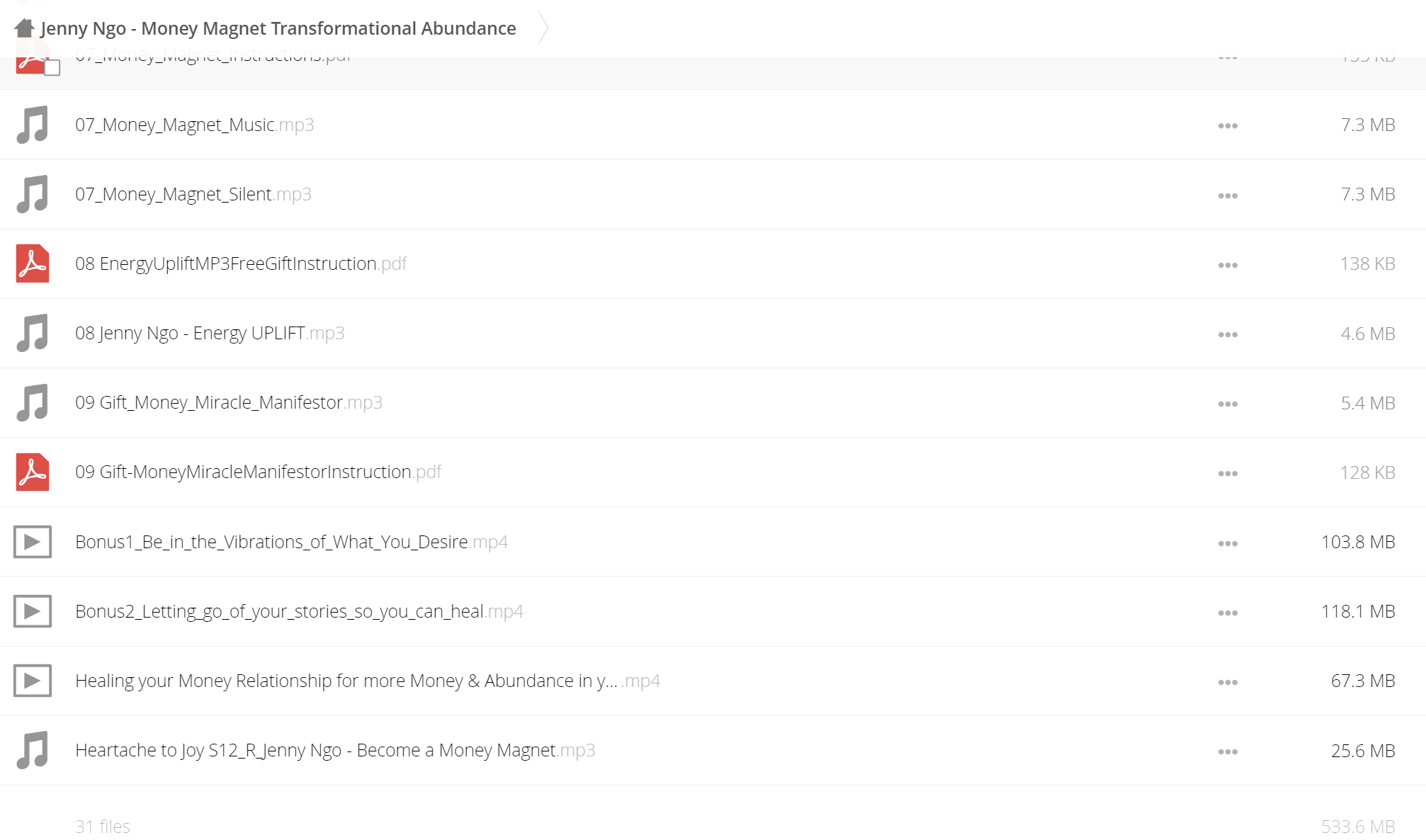Open actions menu for 08 Jenny Ngo - Energy UPLIFT.mp3
The height and width of the screenshot is (840, 1426).
pos(1228,334)
